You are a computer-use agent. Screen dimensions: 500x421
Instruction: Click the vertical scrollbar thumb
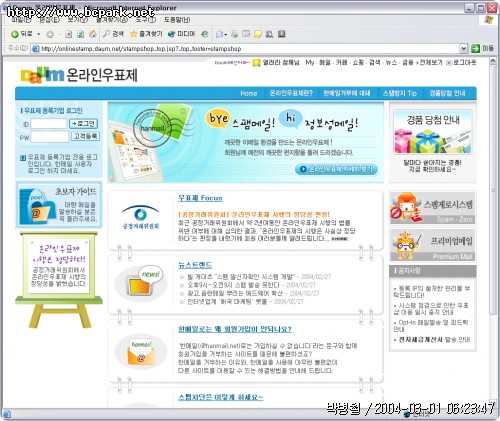[x=493, y=190]
